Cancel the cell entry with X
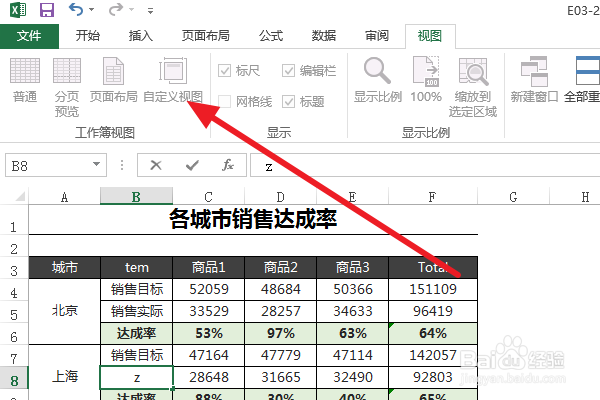This screenshot has height=400, width=600. point(156,165)
